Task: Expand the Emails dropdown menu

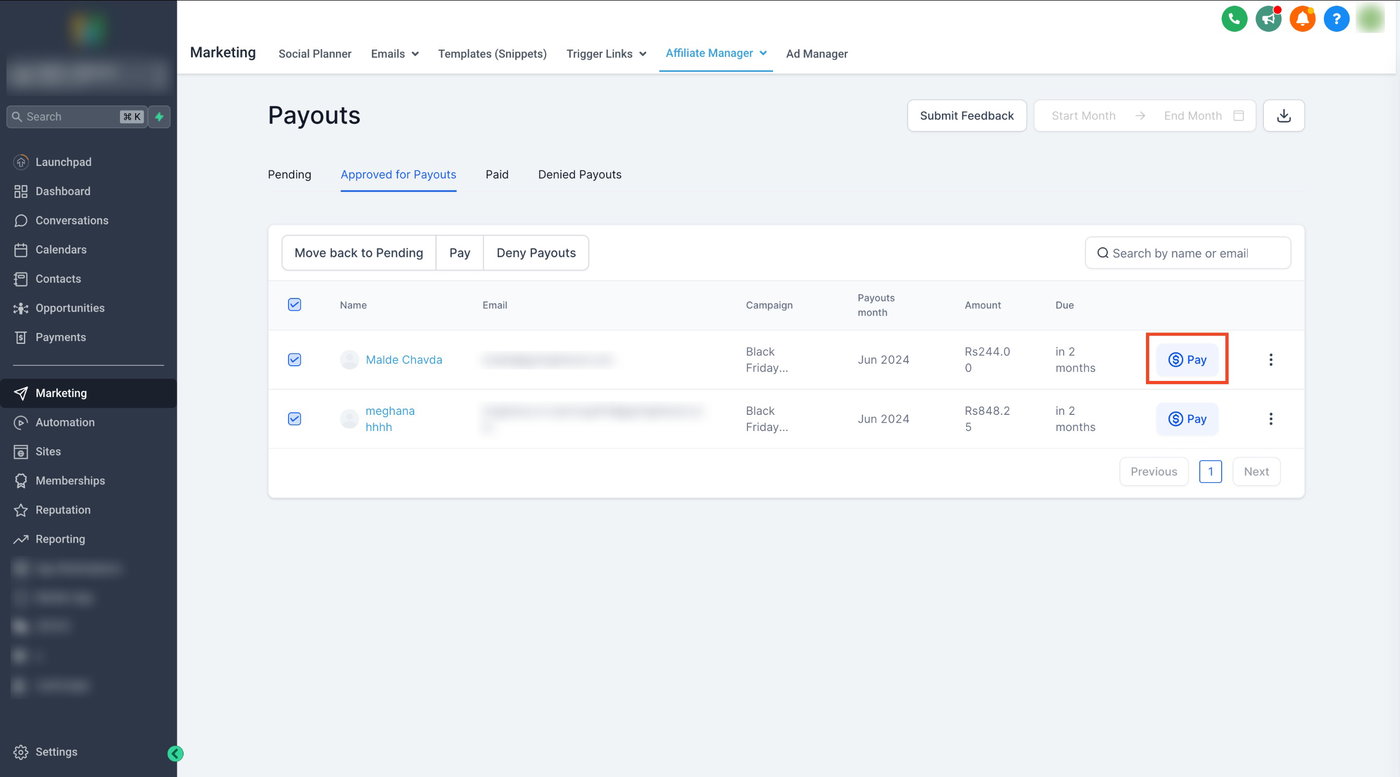Action: [x=394, y=54]
